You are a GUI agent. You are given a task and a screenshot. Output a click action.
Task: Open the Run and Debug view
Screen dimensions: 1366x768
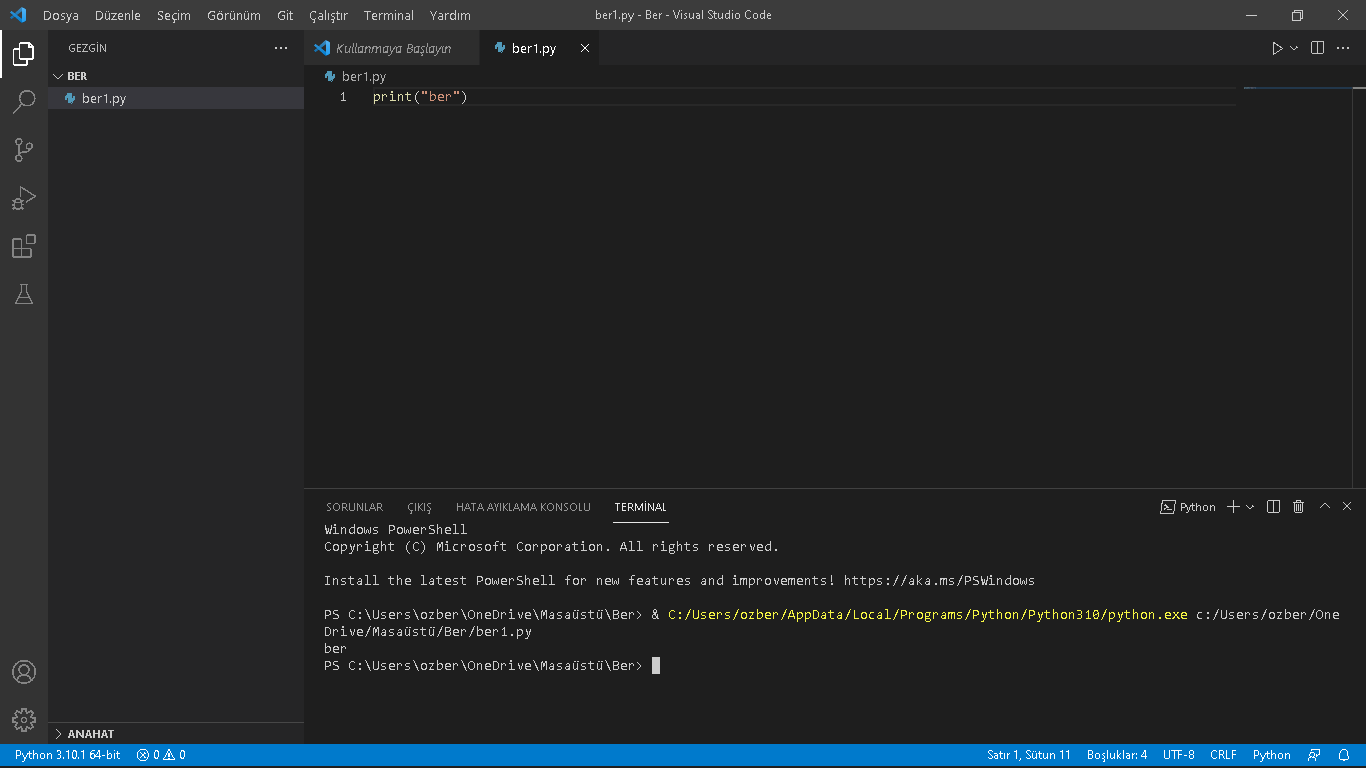click(x=24, y=198)
